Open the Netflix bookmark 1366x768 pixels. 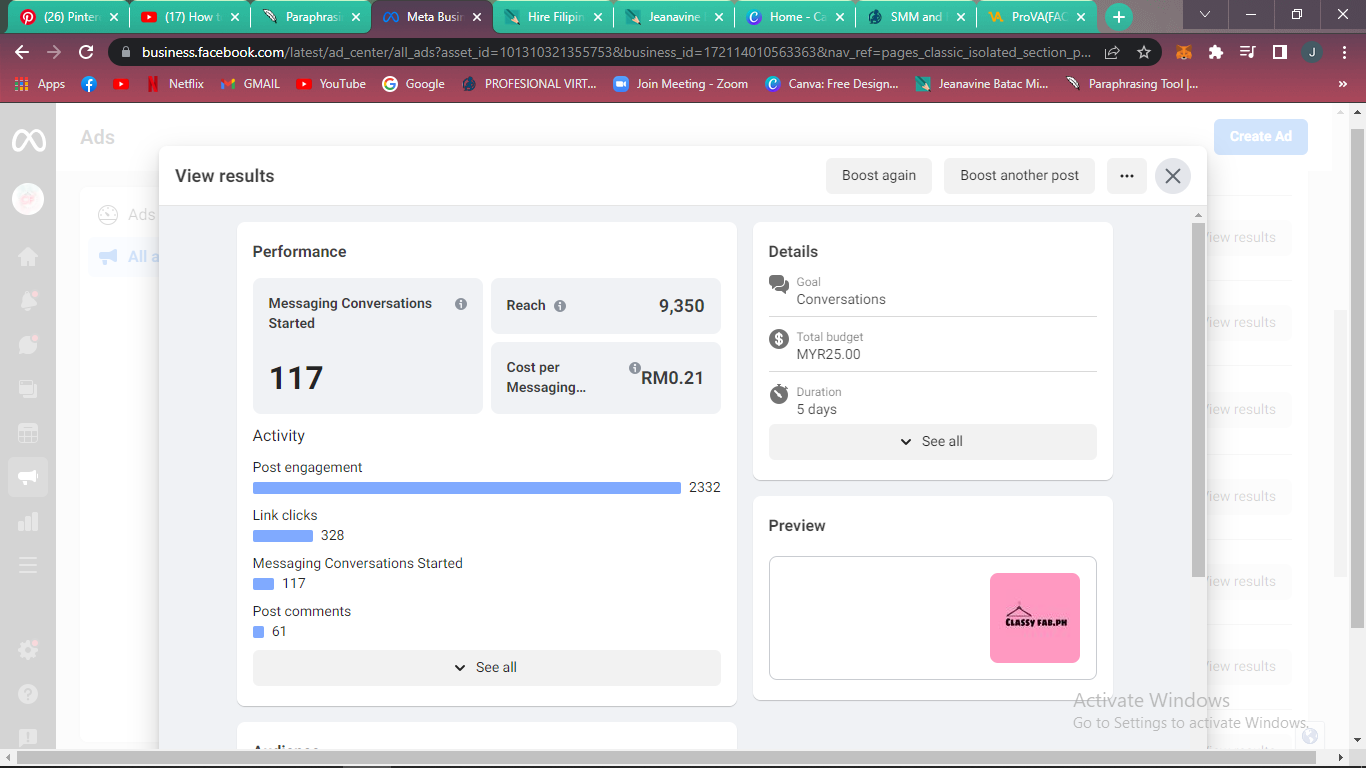pos(176,84)
